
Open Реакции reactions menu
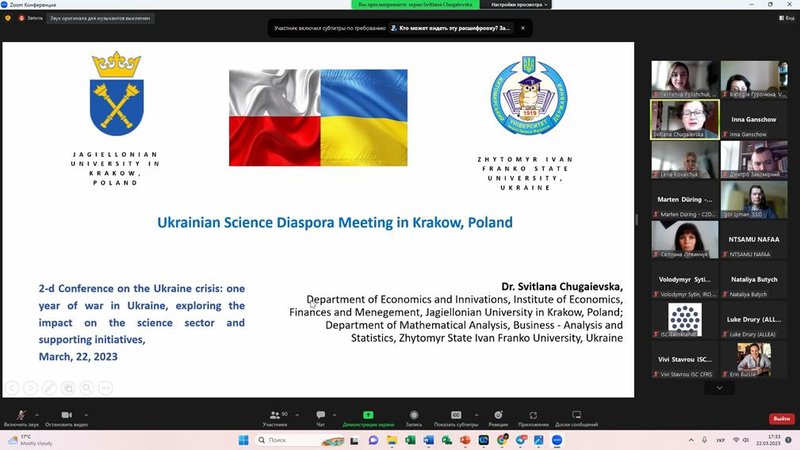click(x=498, y=418)
